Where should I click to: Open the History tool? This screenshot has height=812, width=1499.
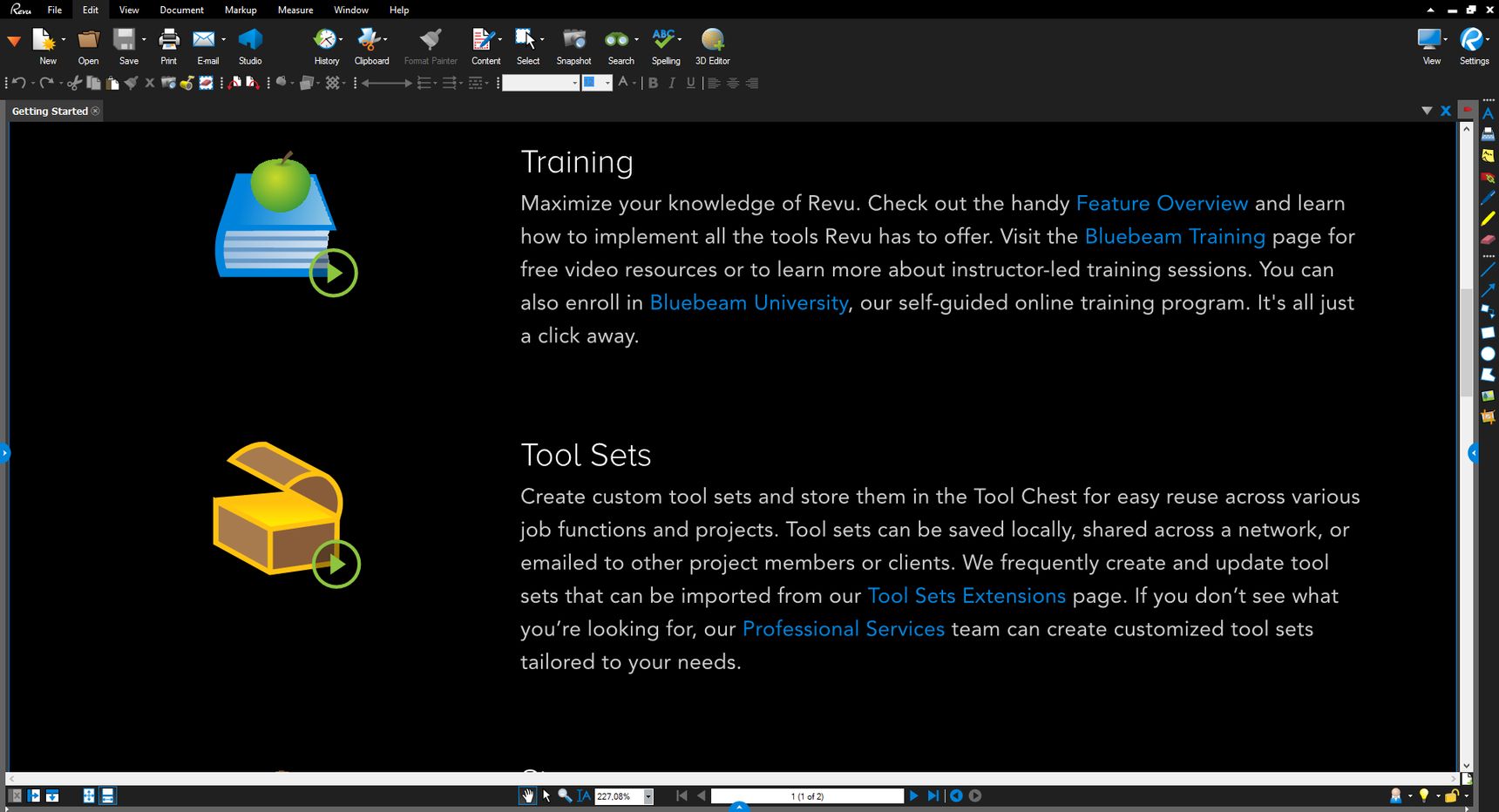point(324,39)
